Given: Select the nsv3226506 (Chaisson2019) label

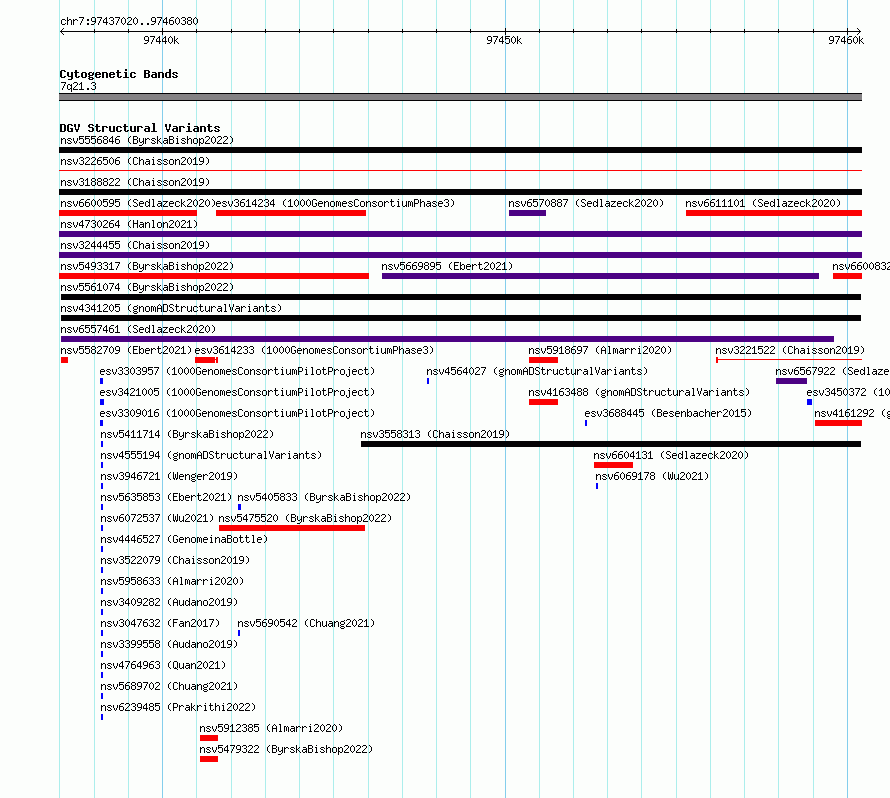Looking at the screenshot, I should 135,161.
